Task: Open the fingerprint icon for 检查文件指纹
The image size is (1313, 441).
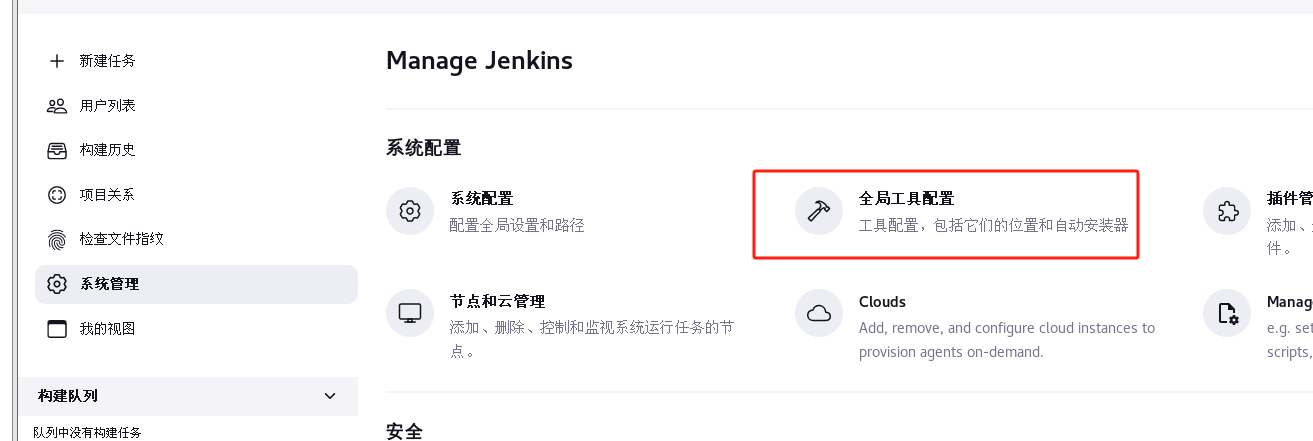Action: coord(57,239)
